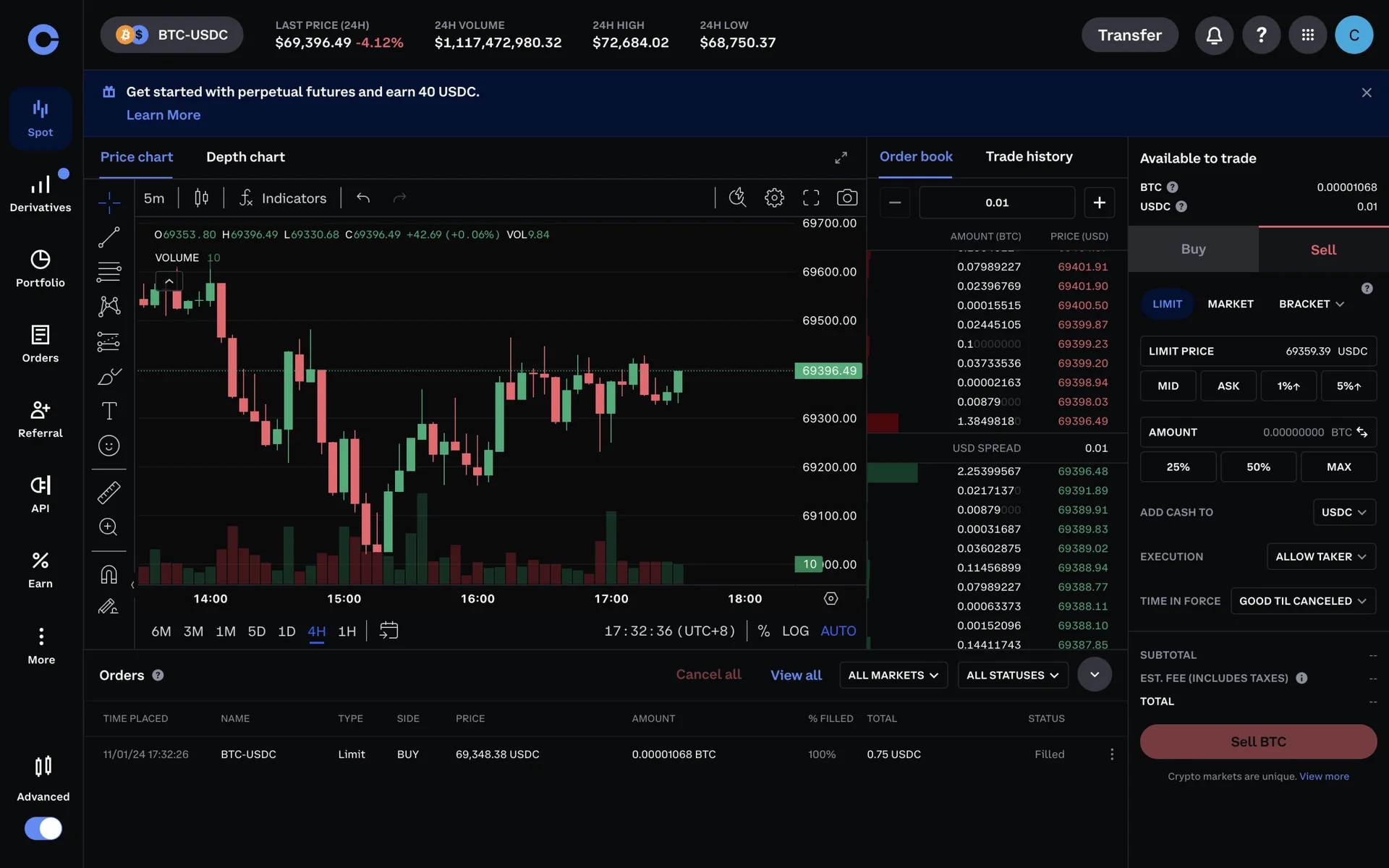Open the Trade history tab

[1029, 156]
